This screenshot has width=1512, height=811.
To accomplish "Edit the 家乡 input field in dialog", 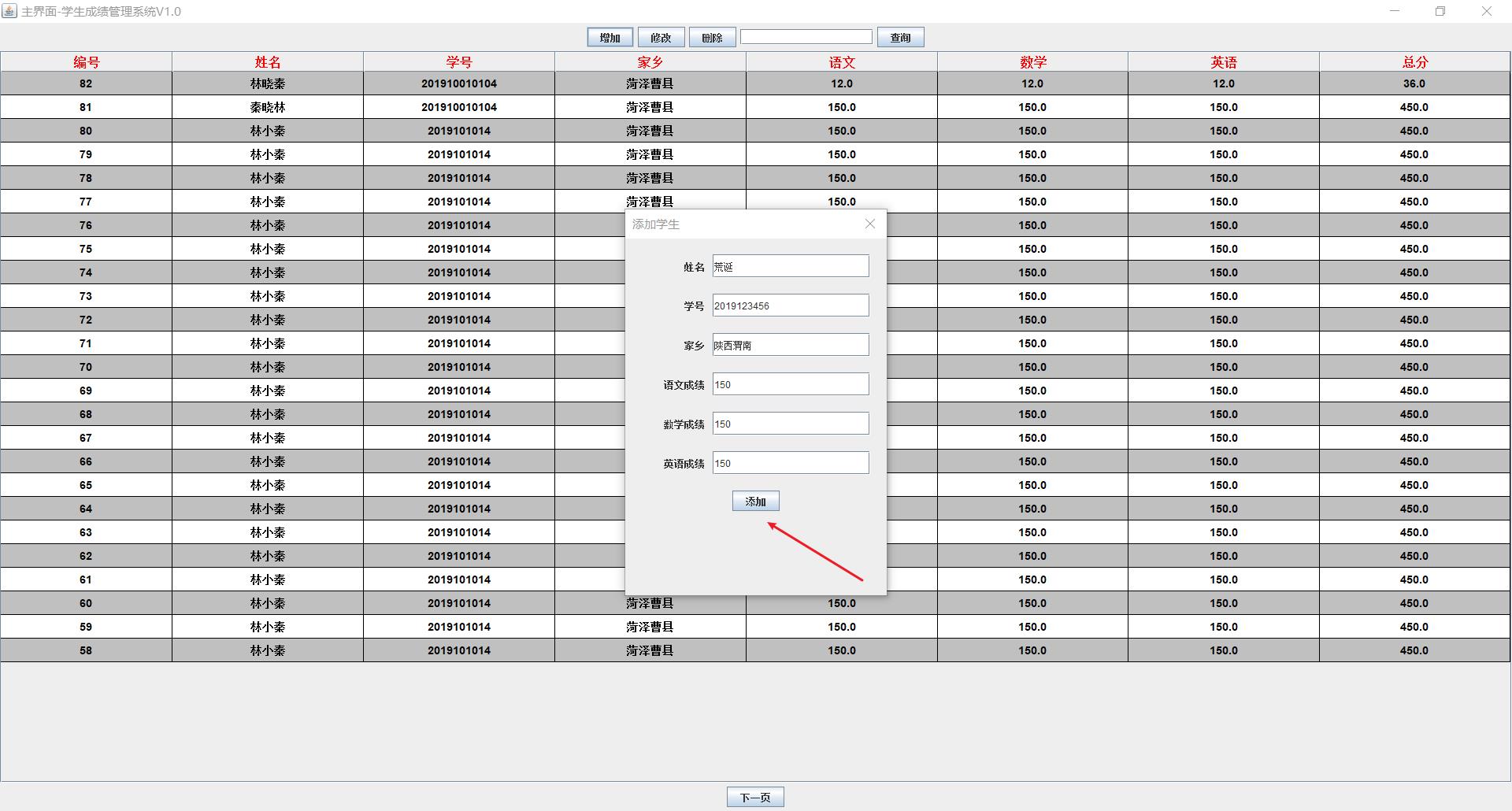I will tap(791, 345).
